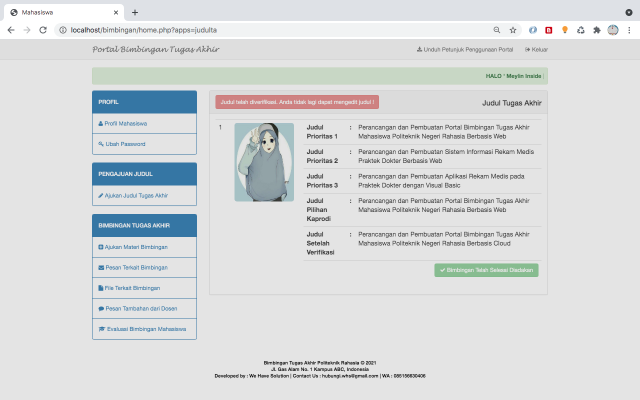Reload the page using the refresh icon
This screenshot has height=400, width=640.
(x=43, y=30)
